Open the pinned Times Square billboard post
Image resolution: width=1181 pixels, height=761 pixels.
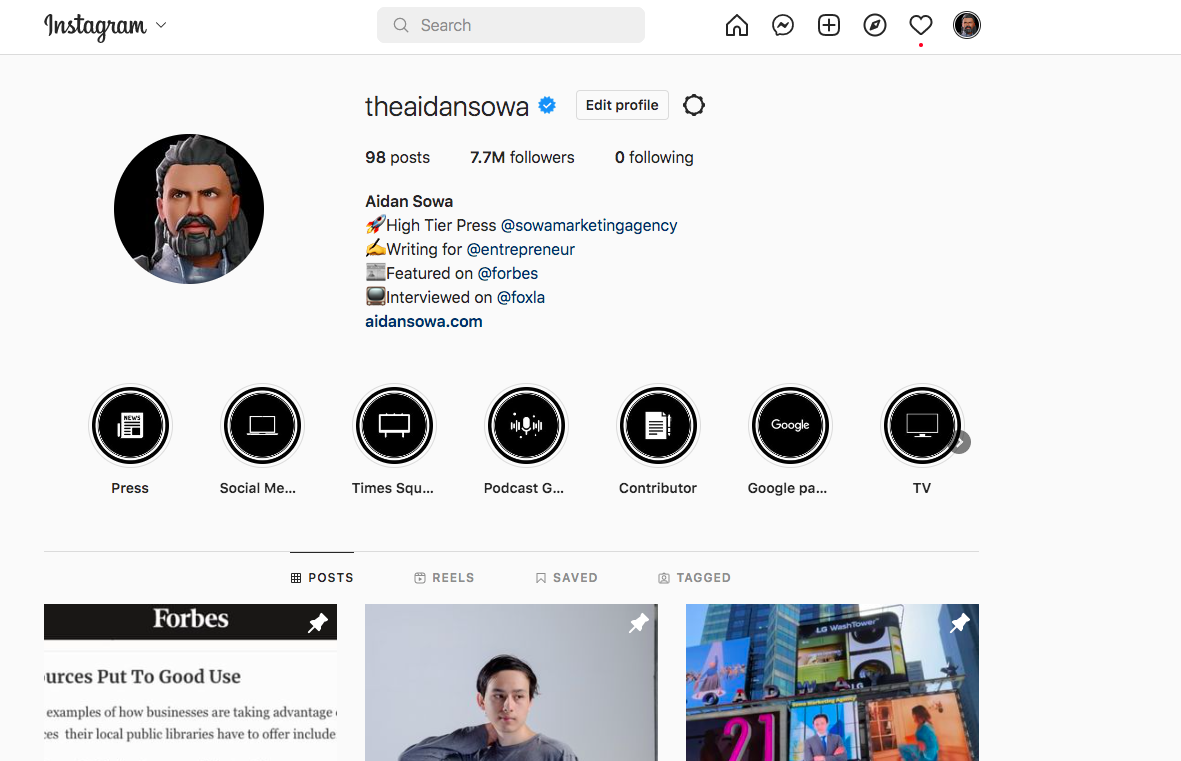[832, 683]
